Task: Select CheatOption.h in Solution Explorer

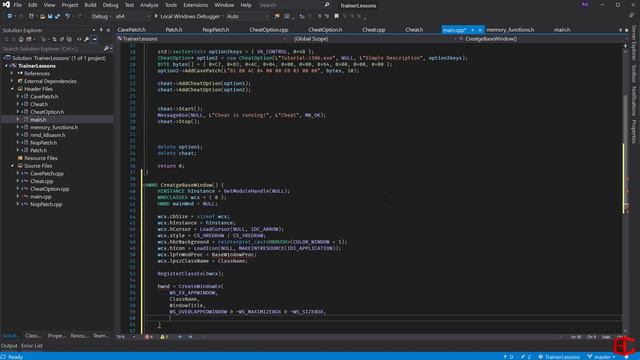Action: 47,112
